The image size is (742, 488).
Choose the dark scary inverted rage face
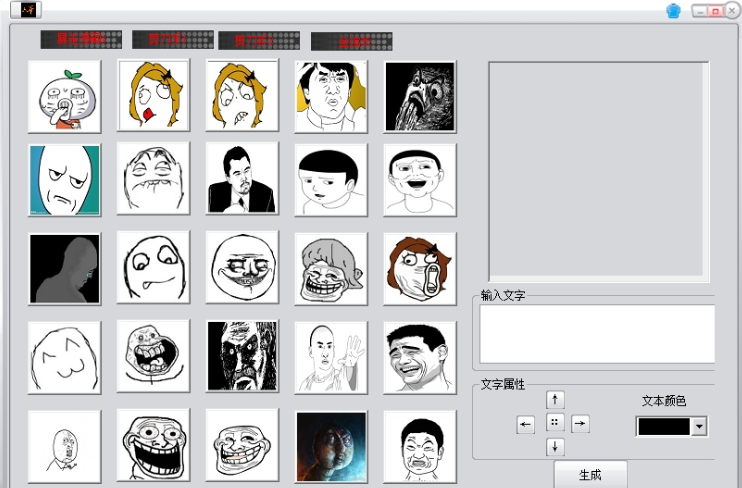242,356
